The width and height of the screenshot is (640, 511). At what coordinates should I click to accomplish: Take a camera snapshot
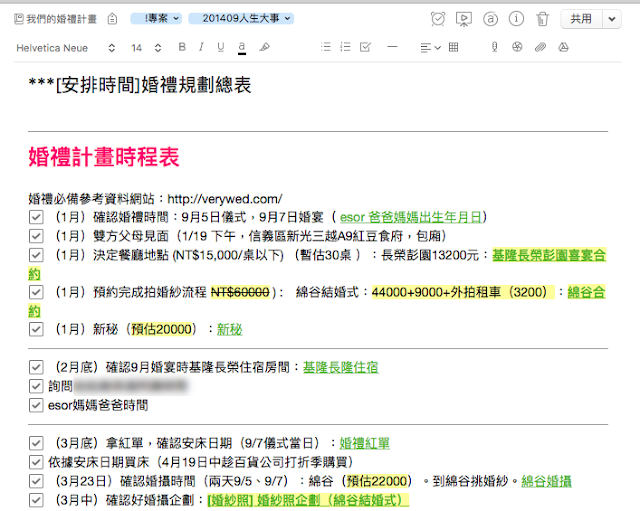coord(517,47)
